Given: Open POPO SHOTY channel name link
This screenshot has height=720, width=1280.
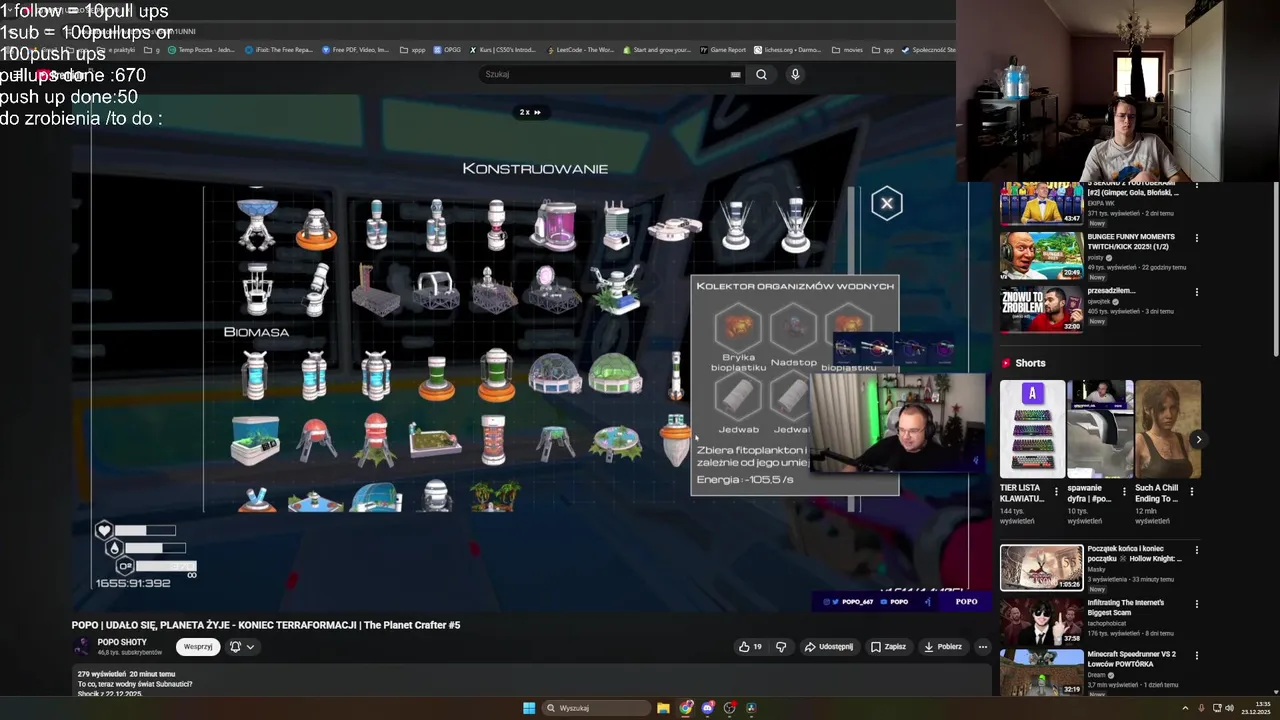Looking at the screenshot, I should 122,642.
